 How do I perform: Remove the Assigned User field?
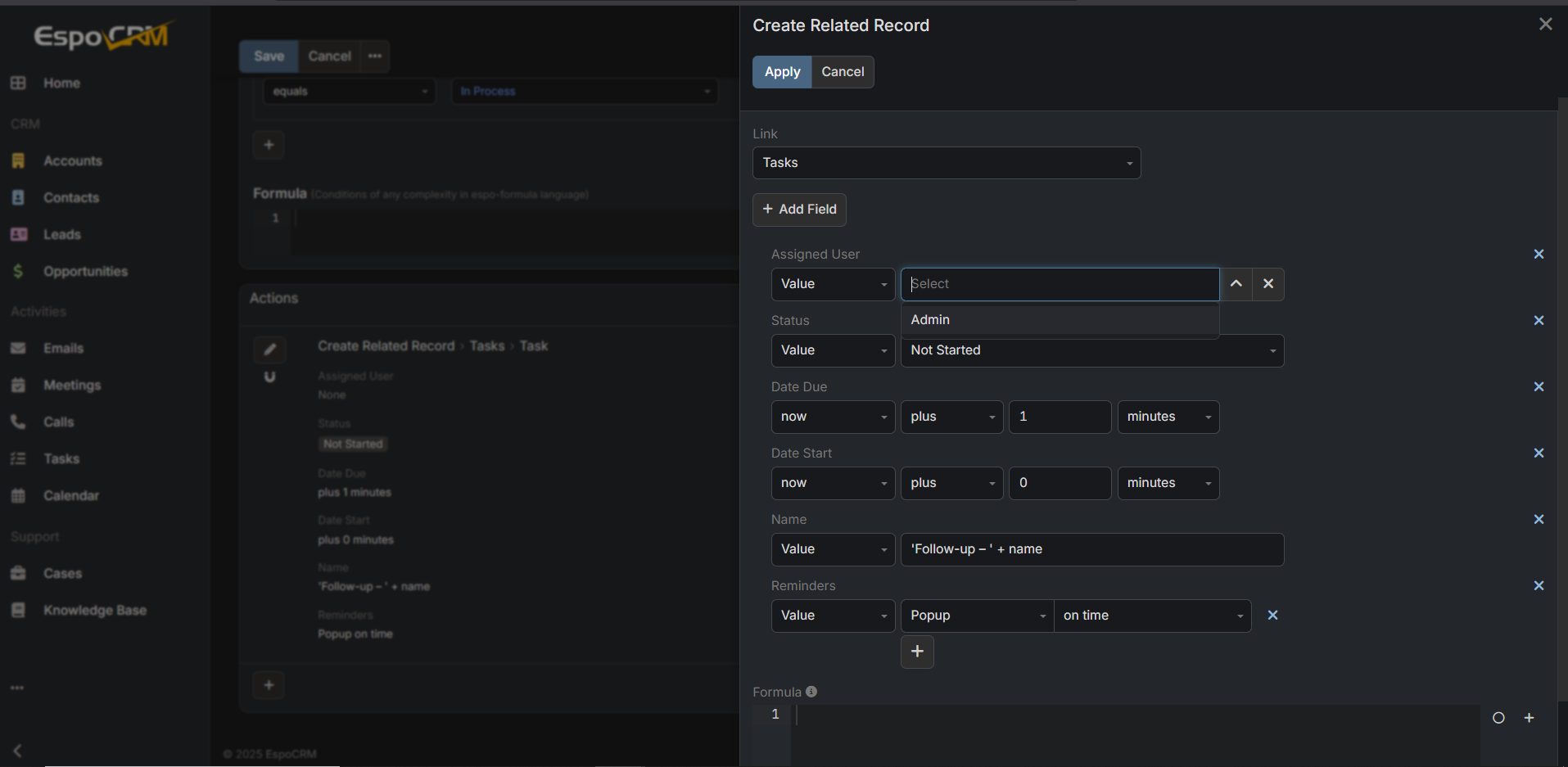pos(1539,255)
